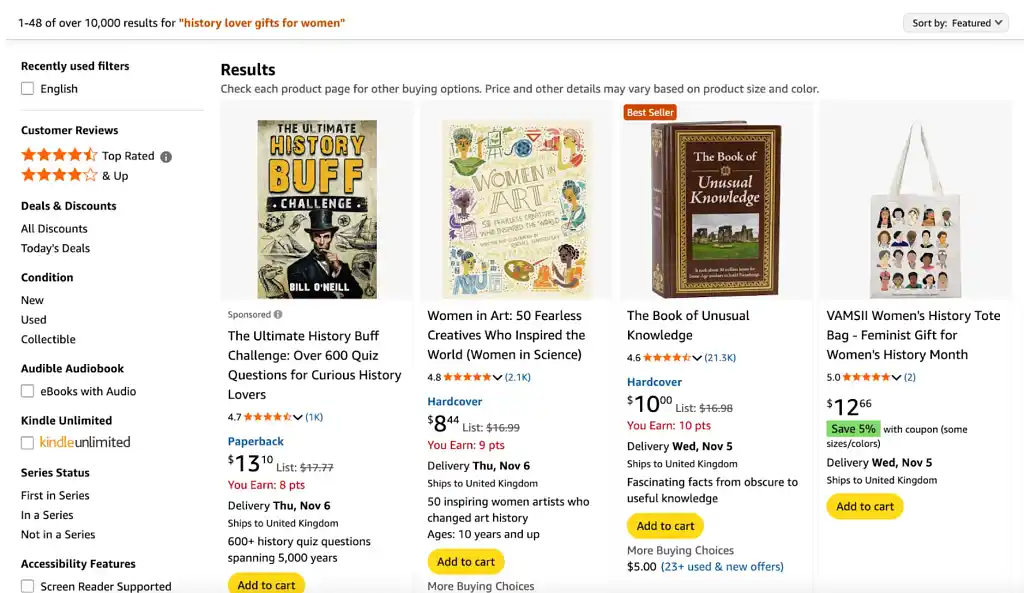Click Add to cart on the VAMSII tote bag

(x=864, y=506)
